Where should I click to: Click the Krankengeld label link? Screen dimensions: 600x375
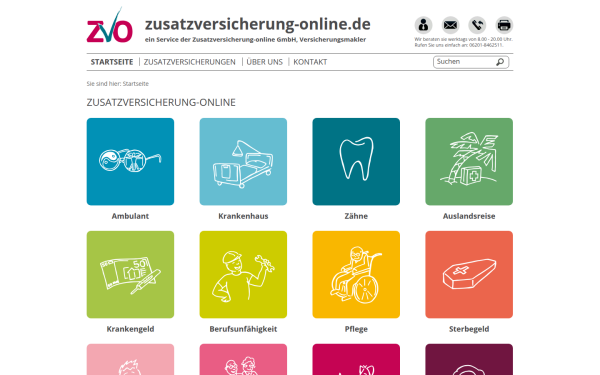pyautogui.click(x=130, y=329)
